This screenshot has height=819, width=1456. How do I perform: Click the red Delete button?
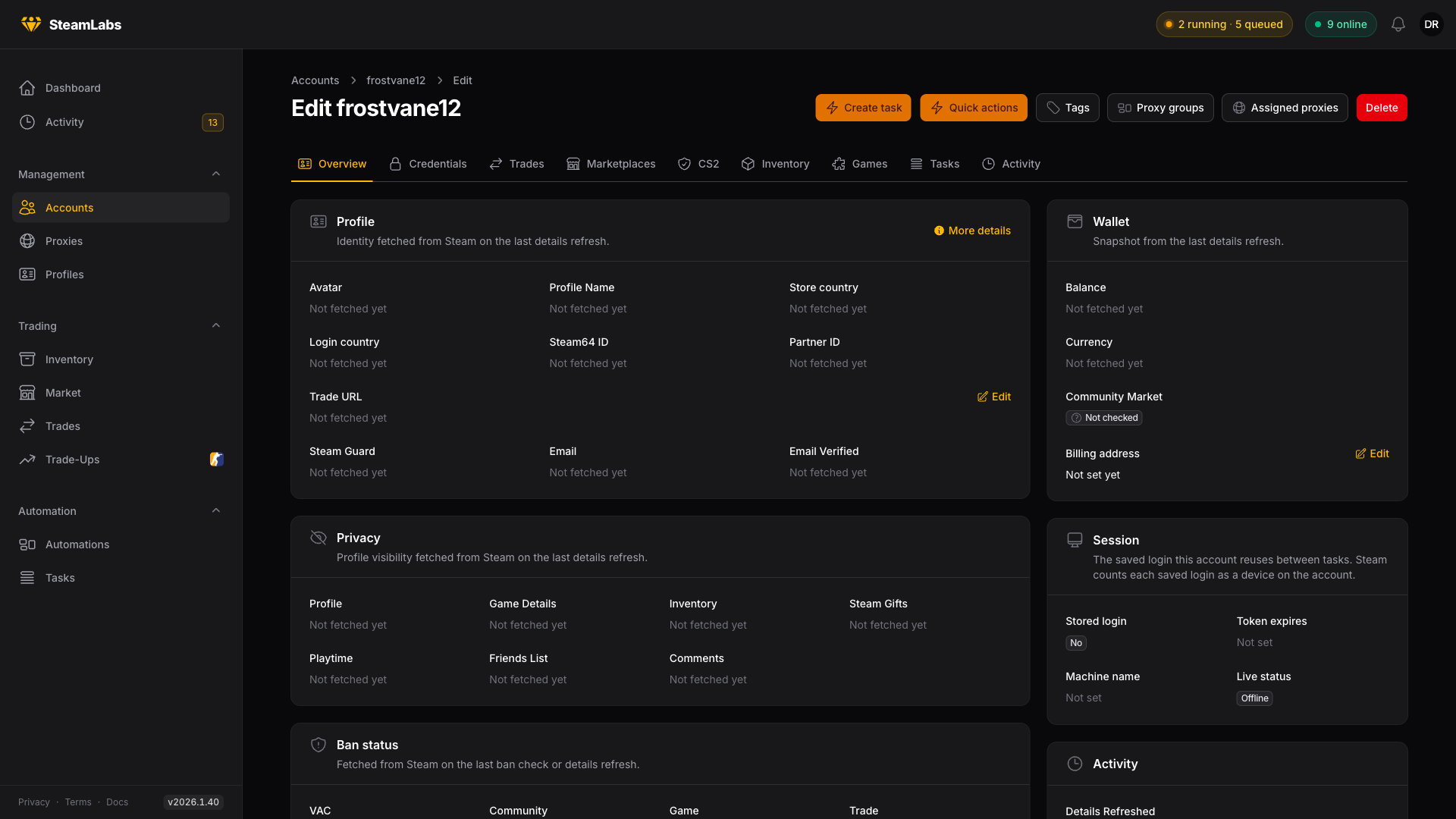coord(1382,108)
